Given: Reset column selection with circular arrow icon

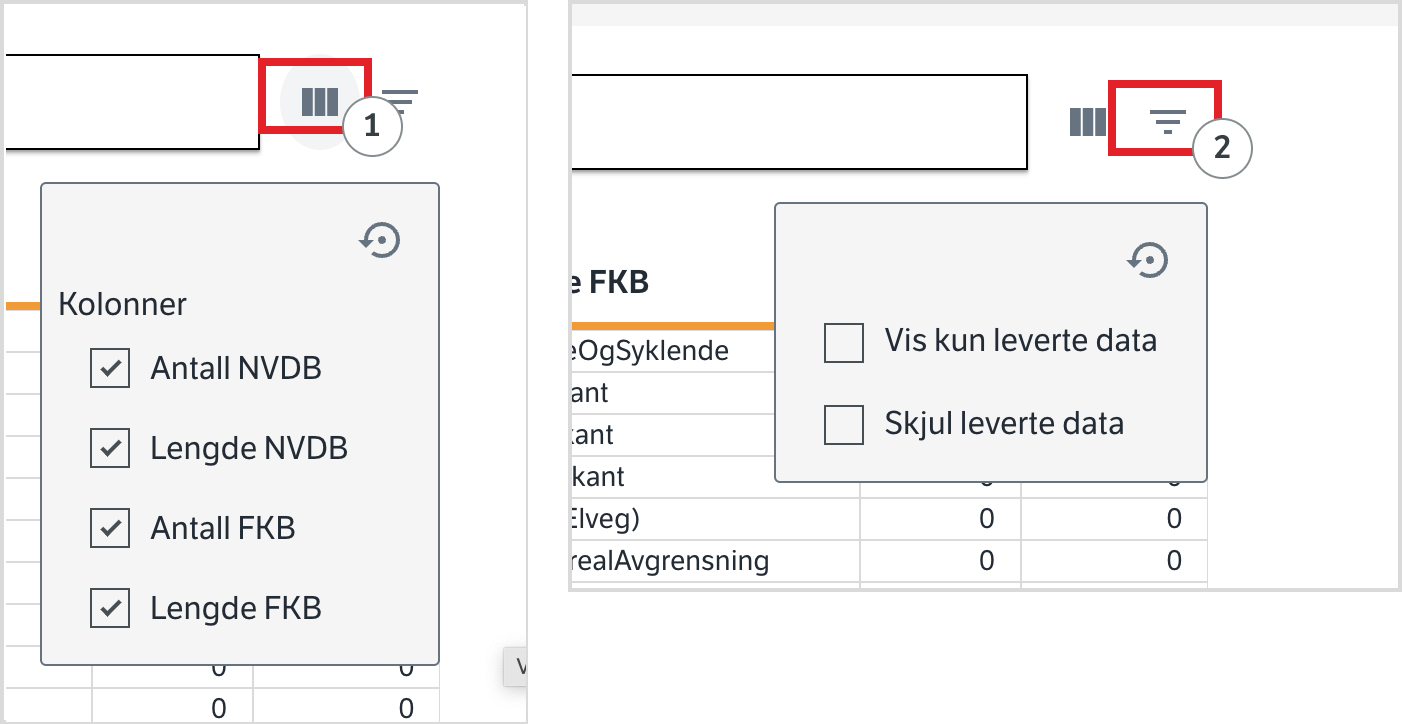Looking at the screenshot, I should (380, 240).
